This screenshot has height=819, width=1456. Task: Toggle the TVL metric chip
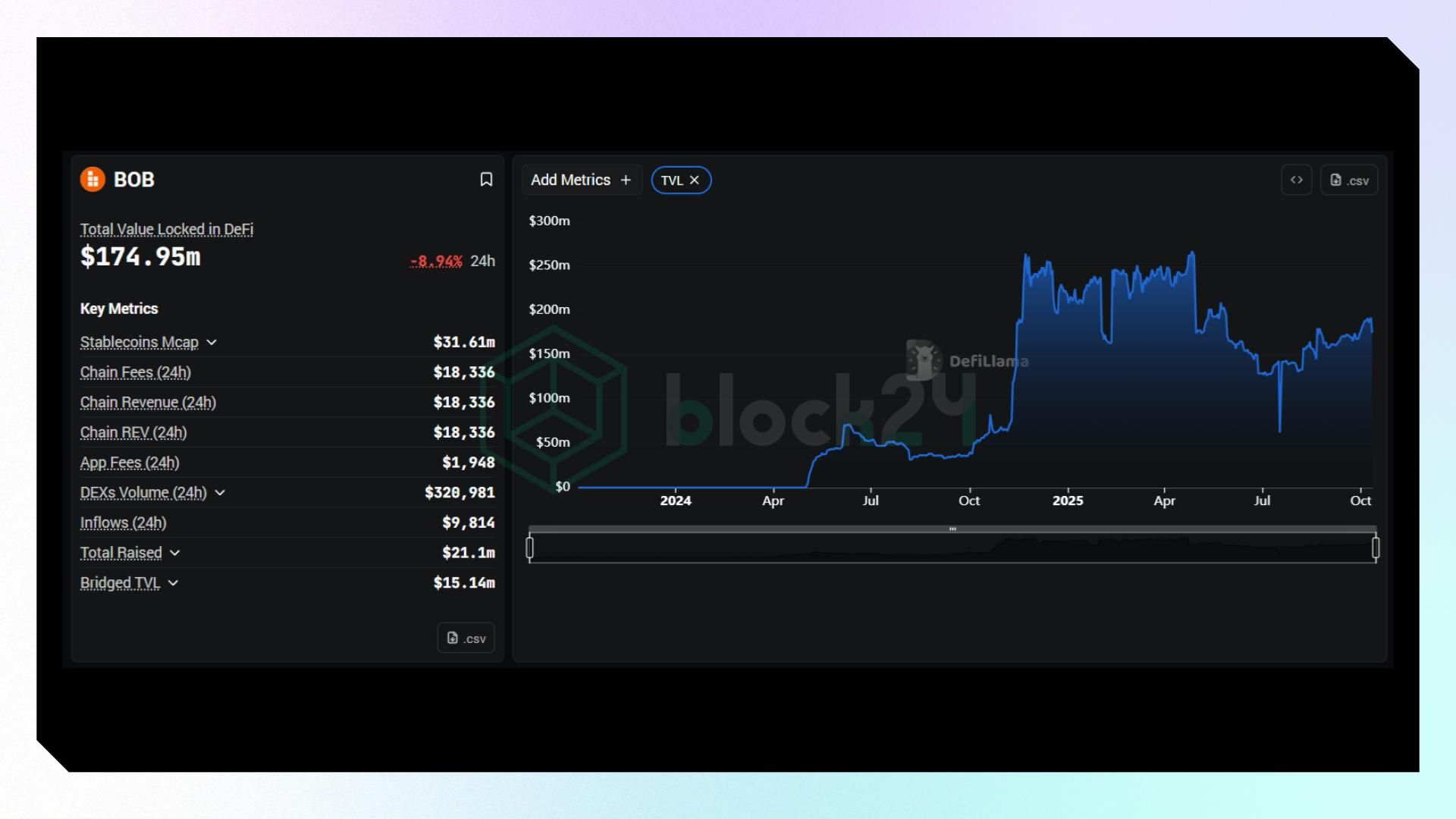click(x=671, y=180)
